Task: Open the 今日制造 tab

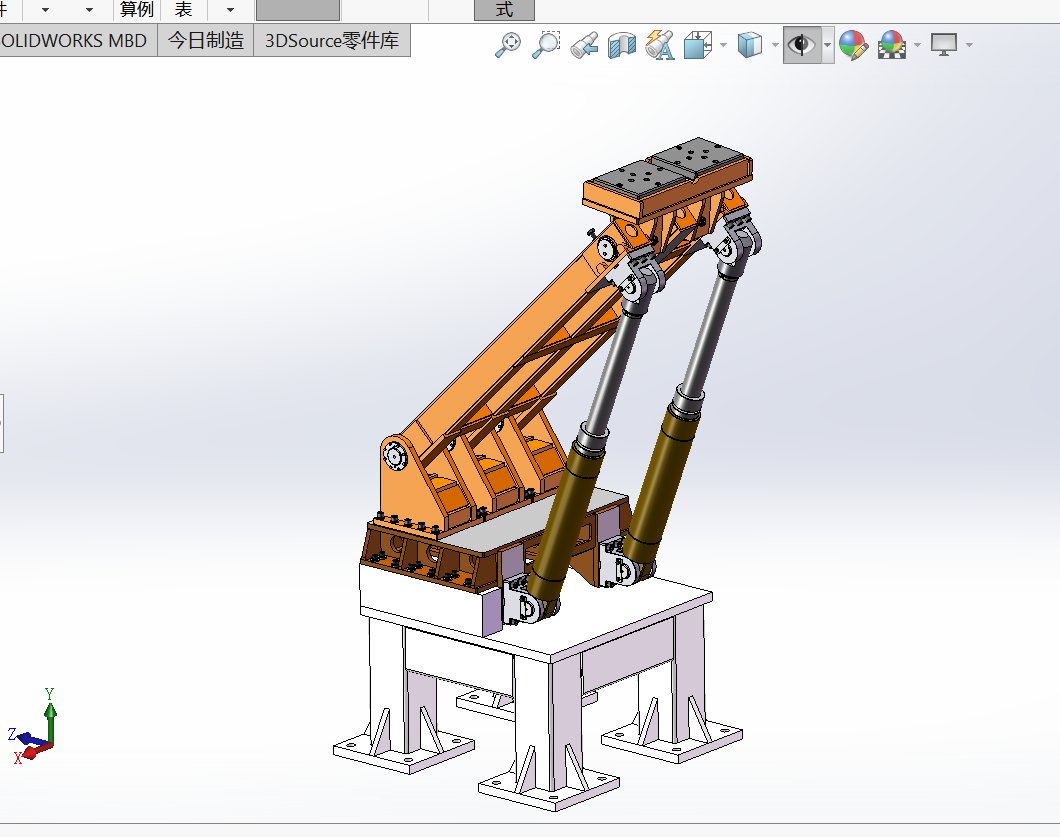Action: tap(206, 41)
